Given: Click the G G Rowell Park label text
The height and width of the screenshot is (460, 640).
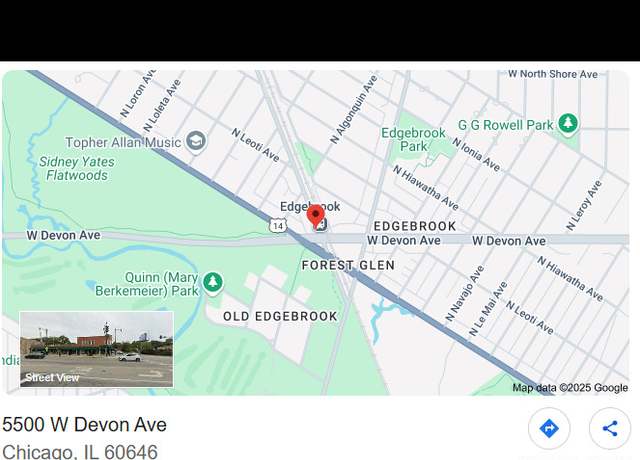Looking at the screenshot, I should pyautogui.click(x=505, y=125).
